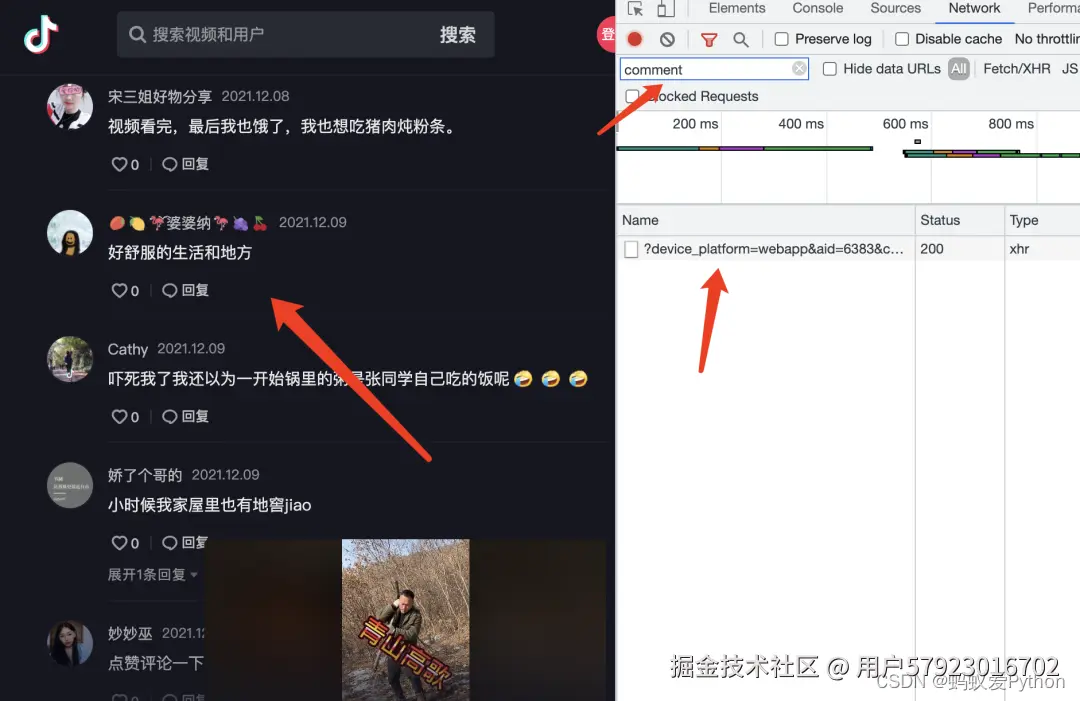Image resolution: width=1080 pixels, height=701 pixels.
Task: Open the Sources panel tab
Action: [894, 8]
